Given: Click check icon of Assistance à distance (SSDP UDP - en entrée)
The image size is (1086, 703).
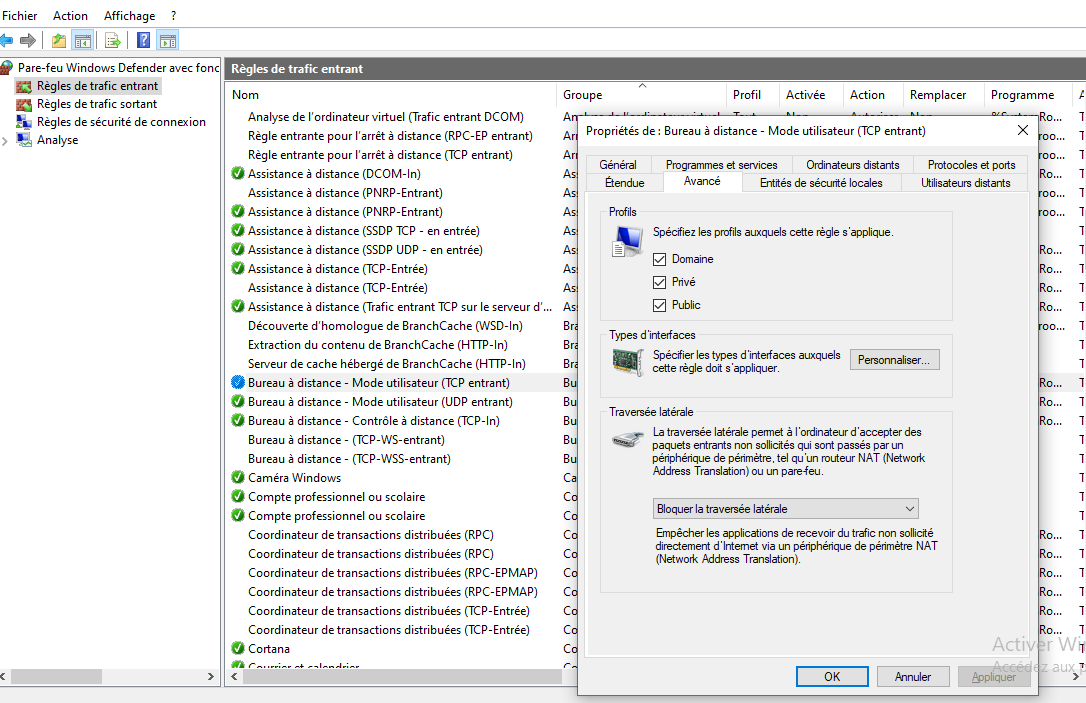Looking at the screenshot, I should (x=238, y=249).
